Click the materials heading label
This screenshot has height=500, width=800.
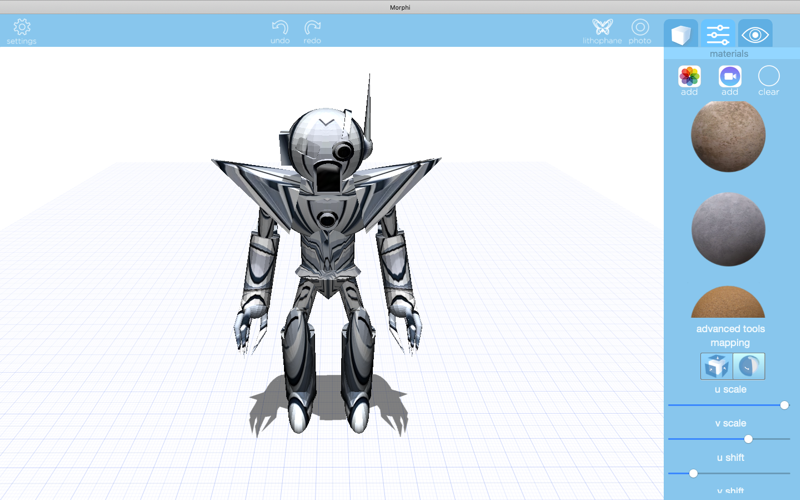click(x=729, y=54)
